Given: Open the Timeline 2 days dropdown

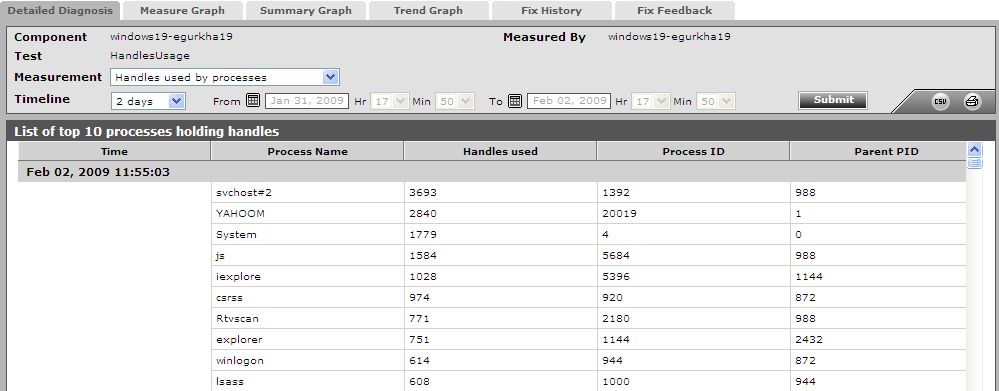Looking at the screenshot, I should [x=148, y=101].
